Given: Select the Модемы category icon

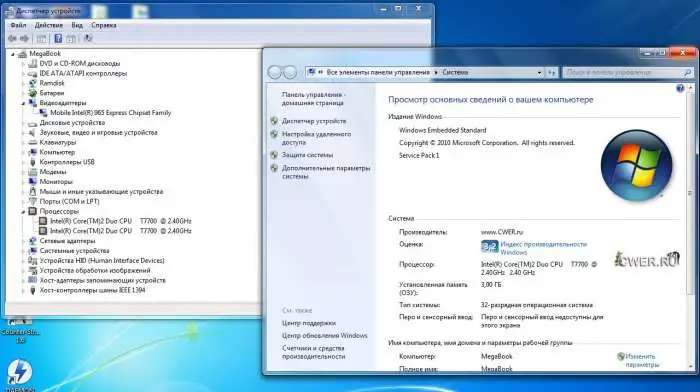Looking at the screenshot, I should tap(32, 172).
